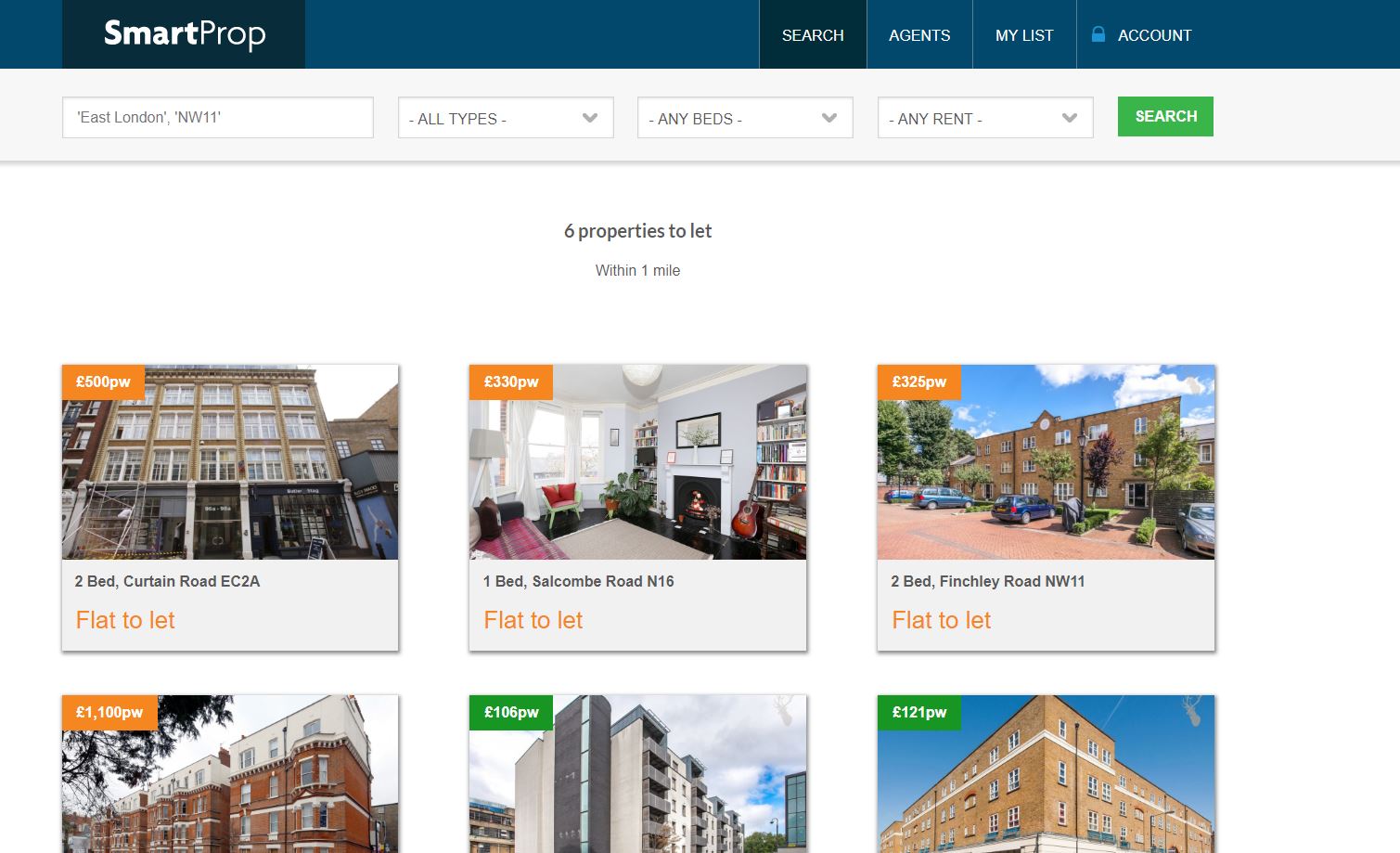Screen dimensions: 1400x853
Task: Go to the Agents menu item
Action: click(x=919, y=35)
